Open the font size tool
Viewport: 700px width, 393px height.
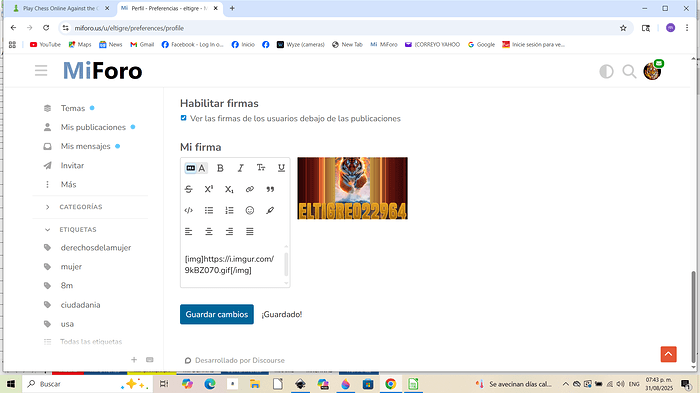(x=261, y=168)
